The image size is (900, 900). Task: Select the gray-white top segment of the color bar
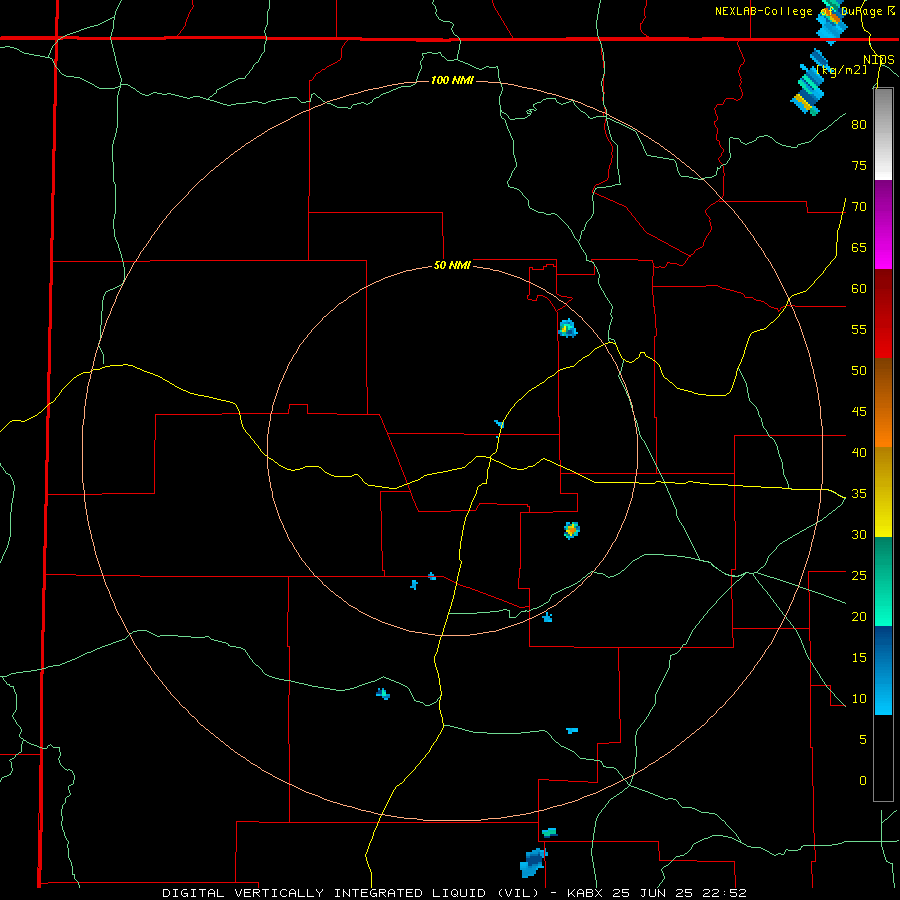point(883,134)
